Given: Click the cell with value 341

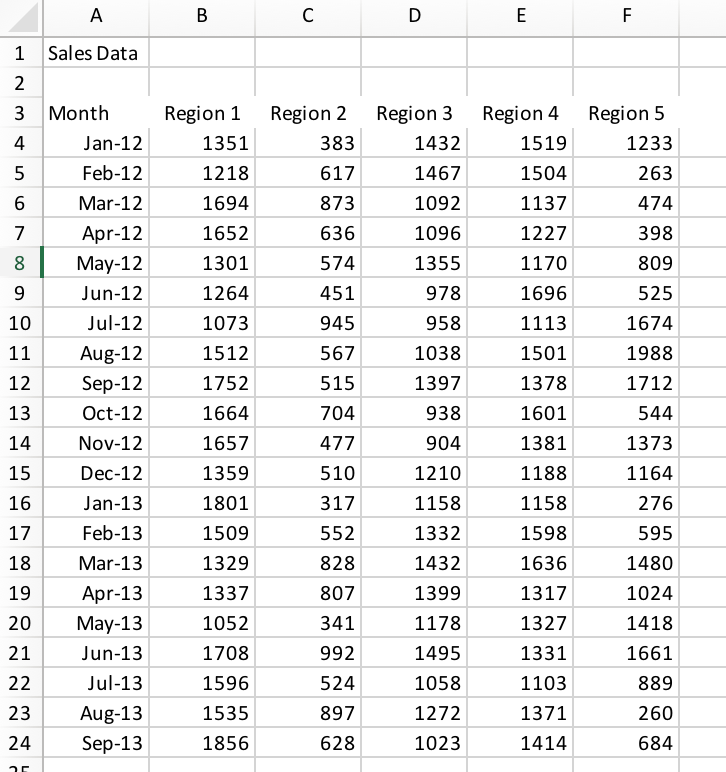Looking at the screenshot, I should click(308, 623).
